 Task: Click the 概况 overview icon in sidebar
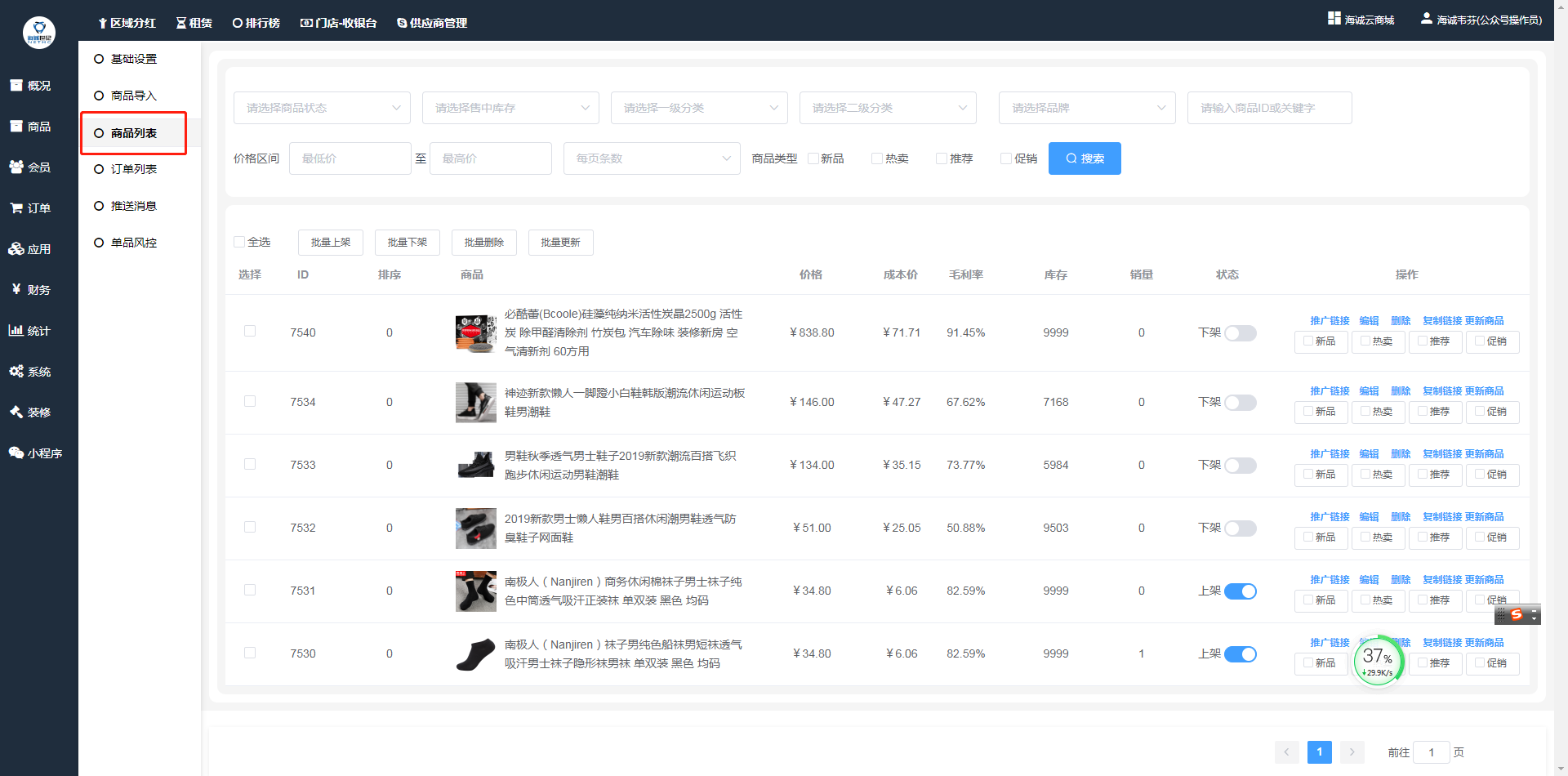point(16,86)
